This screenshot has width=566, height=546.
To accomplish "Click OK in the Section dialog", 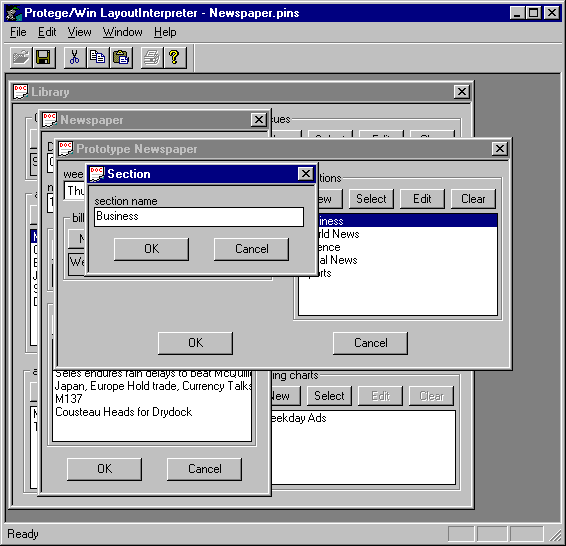I will click(x=151, y=249).
